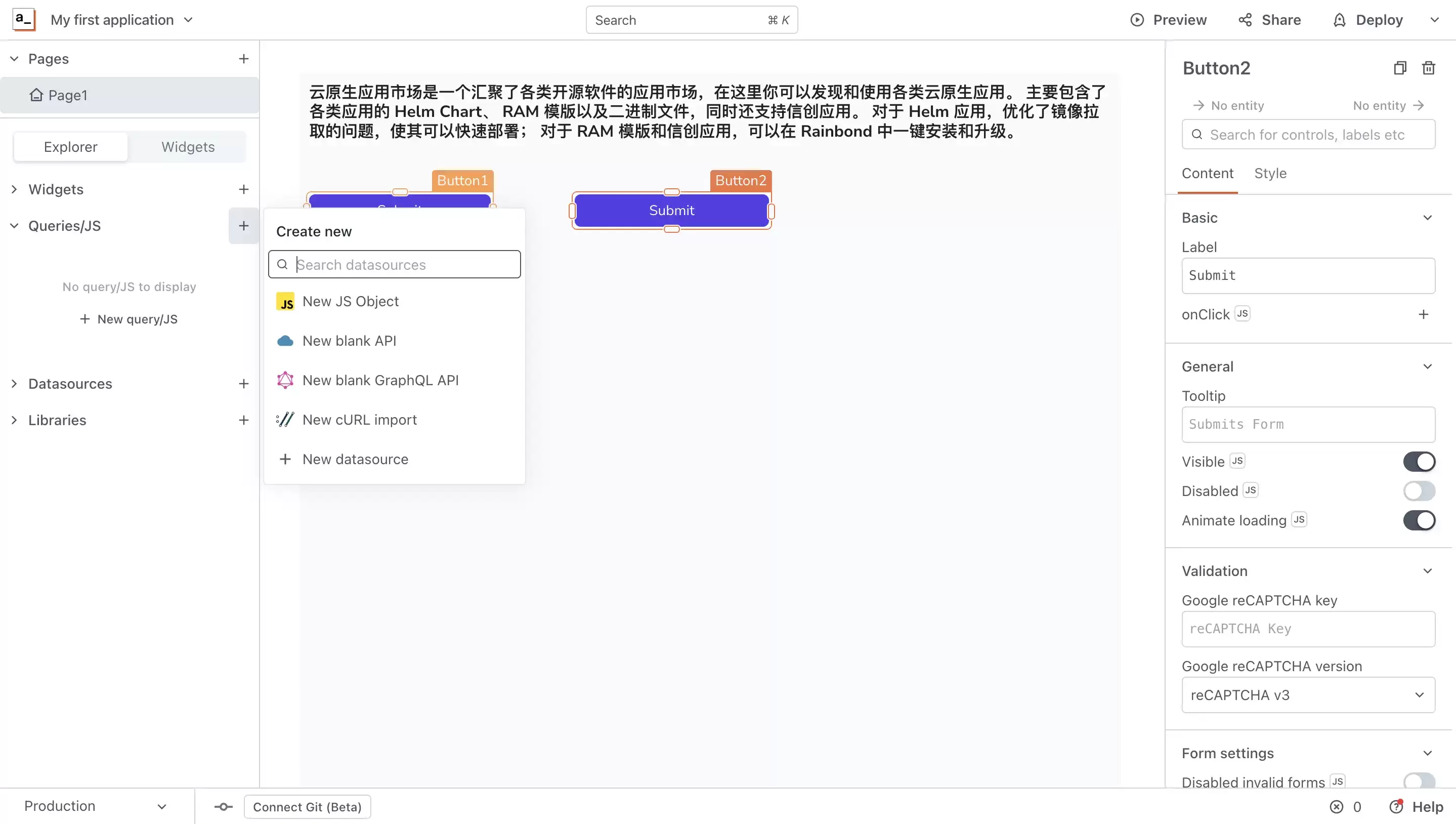Click the Preview button
Screen dimensions: 1456x824
[1168, 20]
